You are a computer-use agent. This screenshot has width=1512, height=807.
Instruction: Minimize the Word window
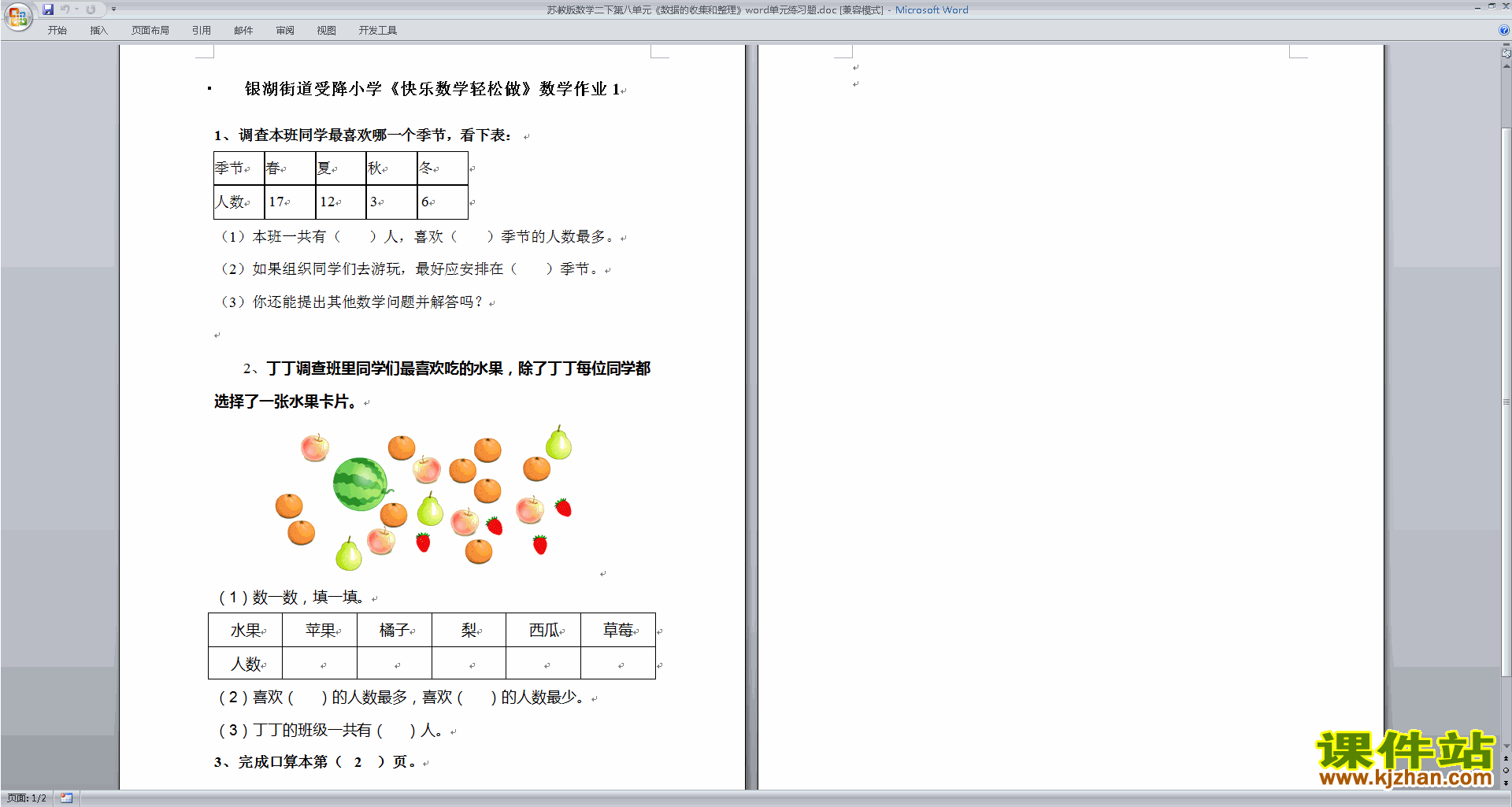tap(1477, 7)
